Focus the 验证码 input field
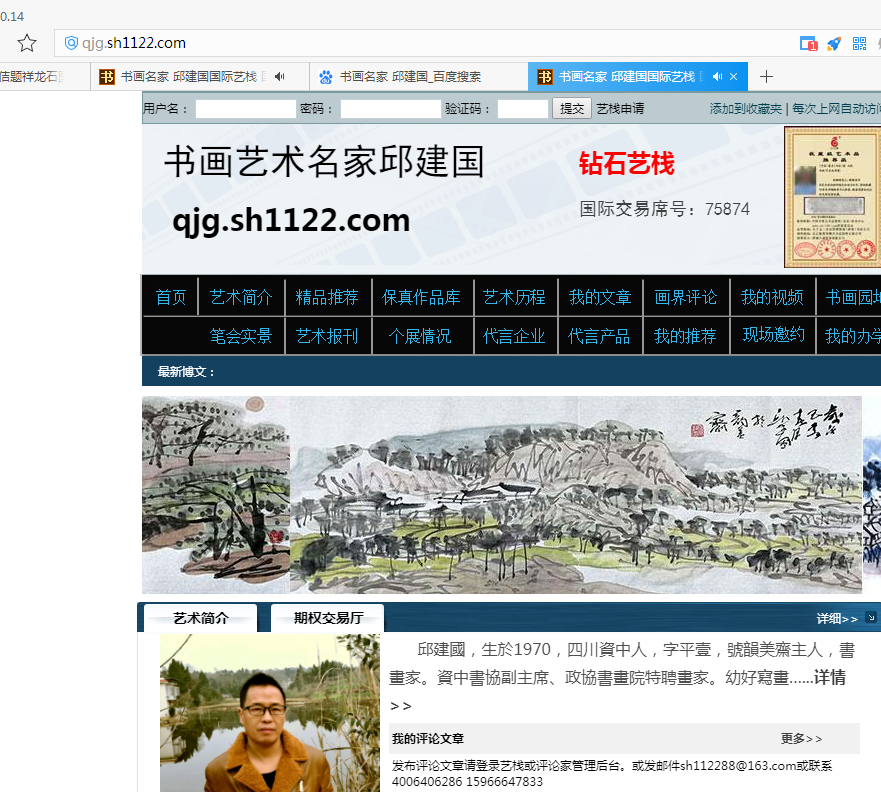Viewport: 881px width, 792px height. coord(523,108)
